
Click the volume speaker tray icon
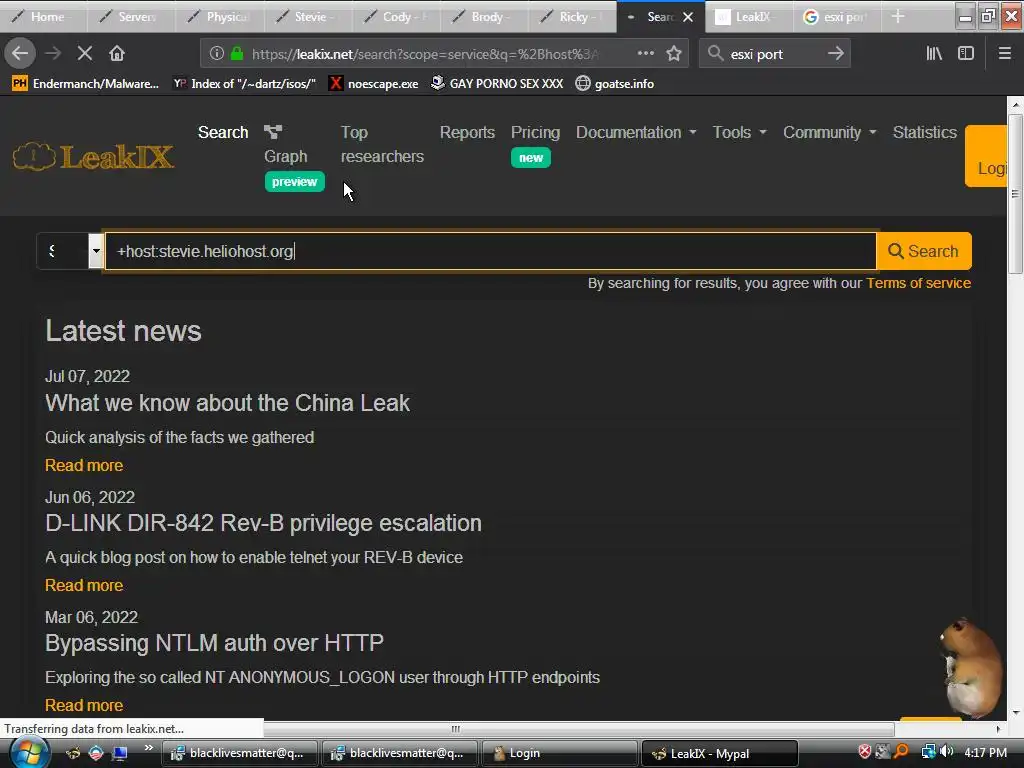click(x=947, y=752)
